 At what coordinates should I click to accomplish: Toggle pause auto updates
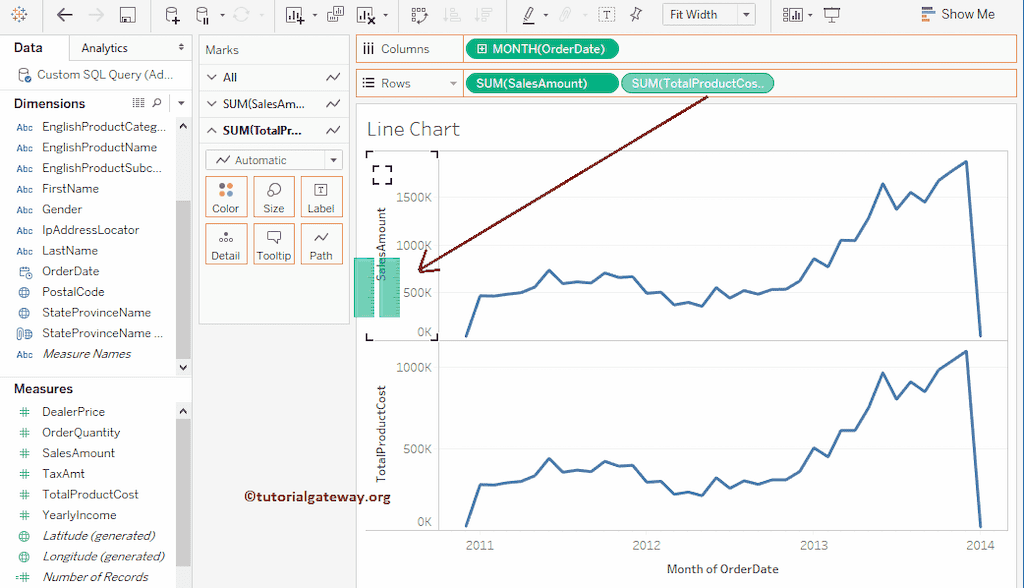tap(203, 15)
